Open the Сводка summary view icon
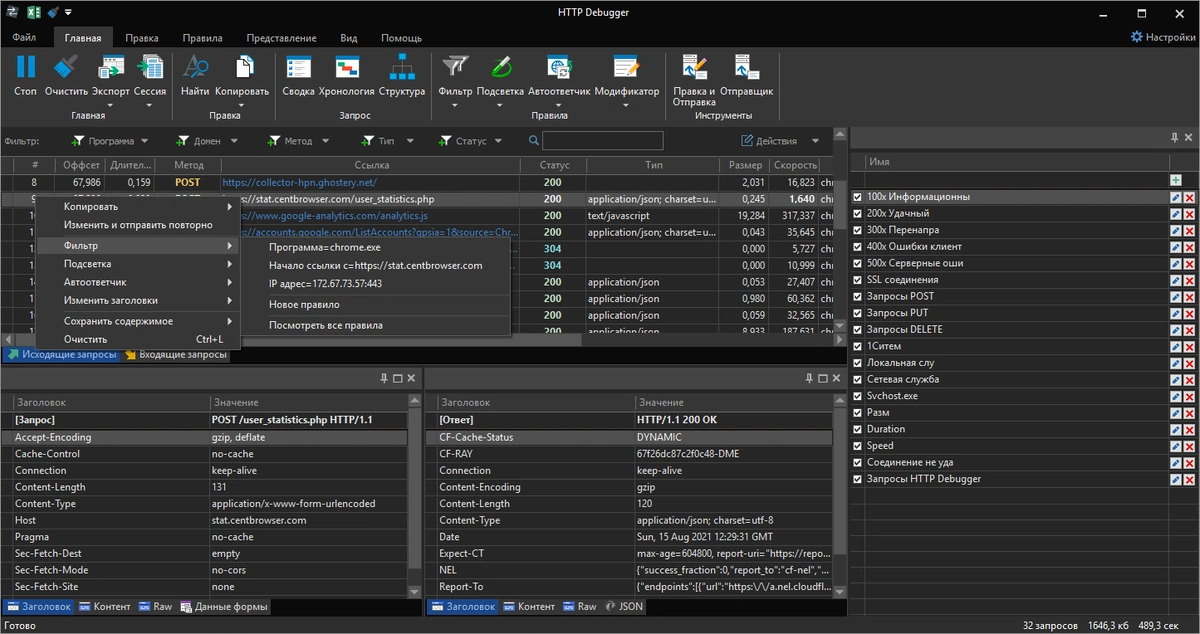This screenshot has width=1200, height=634. [x=298, y=68]
